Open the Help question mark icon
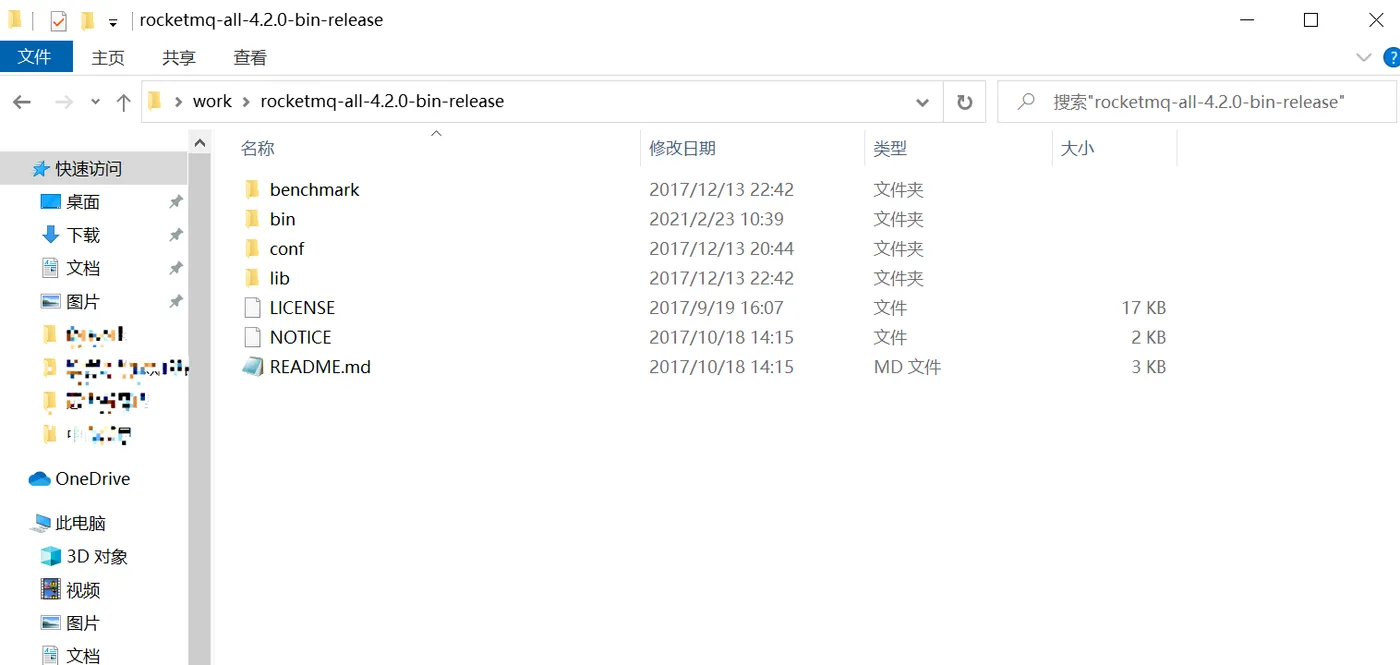1400x665 pixels. click(1391, 57)
